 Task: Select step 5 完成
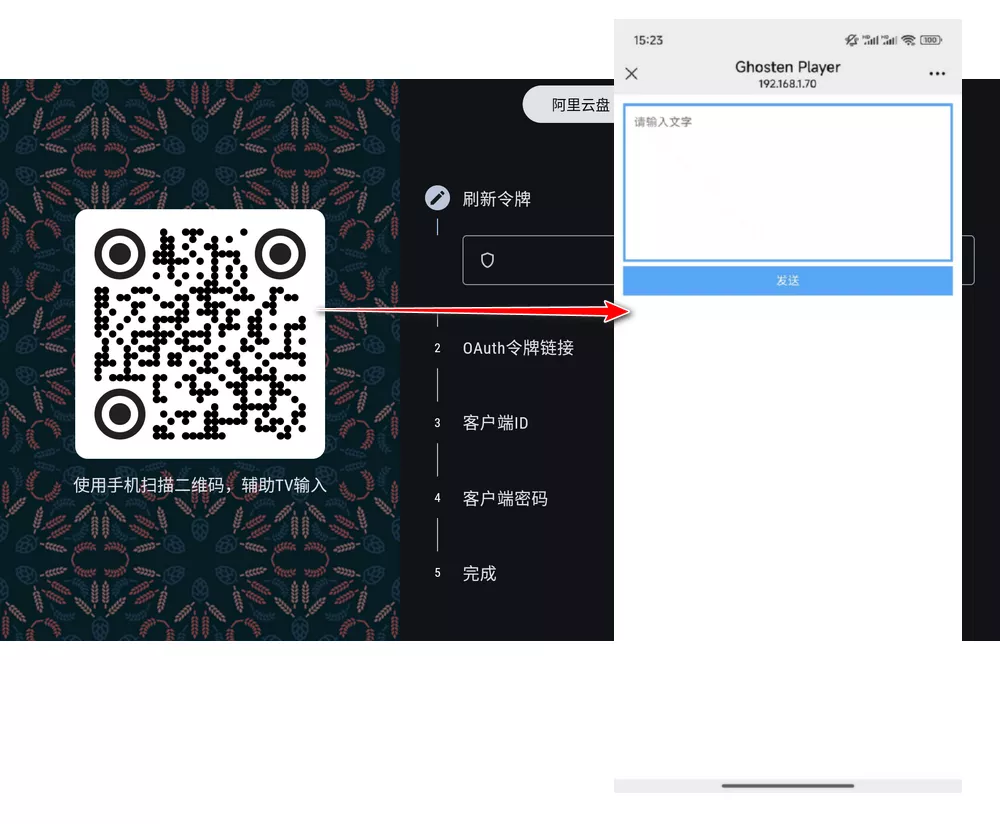(x=479, y=573)
